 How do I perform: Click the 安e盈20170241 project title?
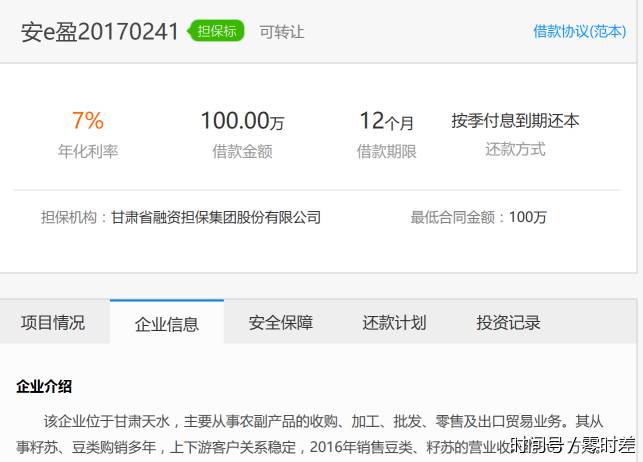(x=100, y=31)
